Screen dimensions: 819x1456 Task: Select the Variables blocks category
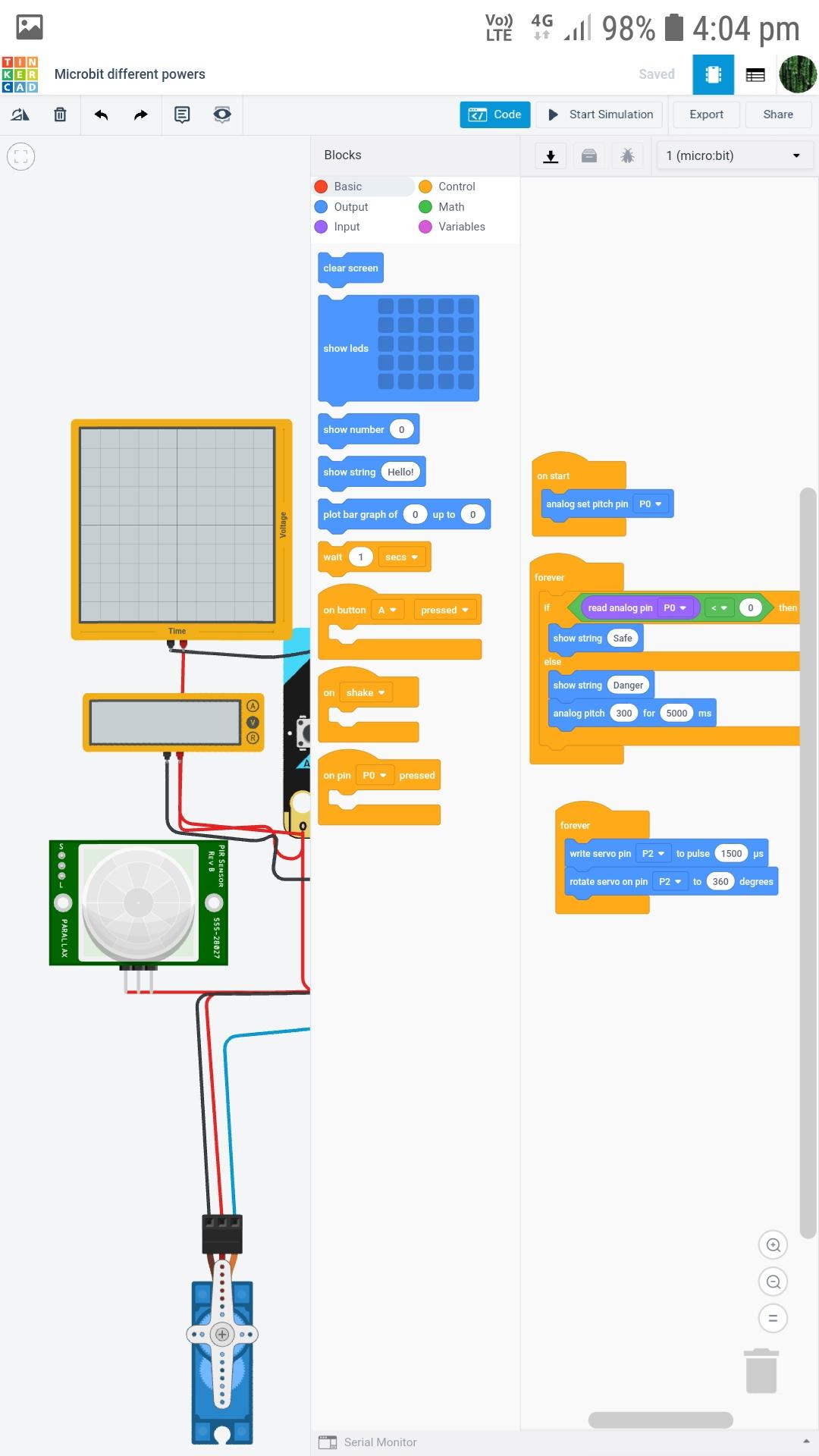click(452, 227)
